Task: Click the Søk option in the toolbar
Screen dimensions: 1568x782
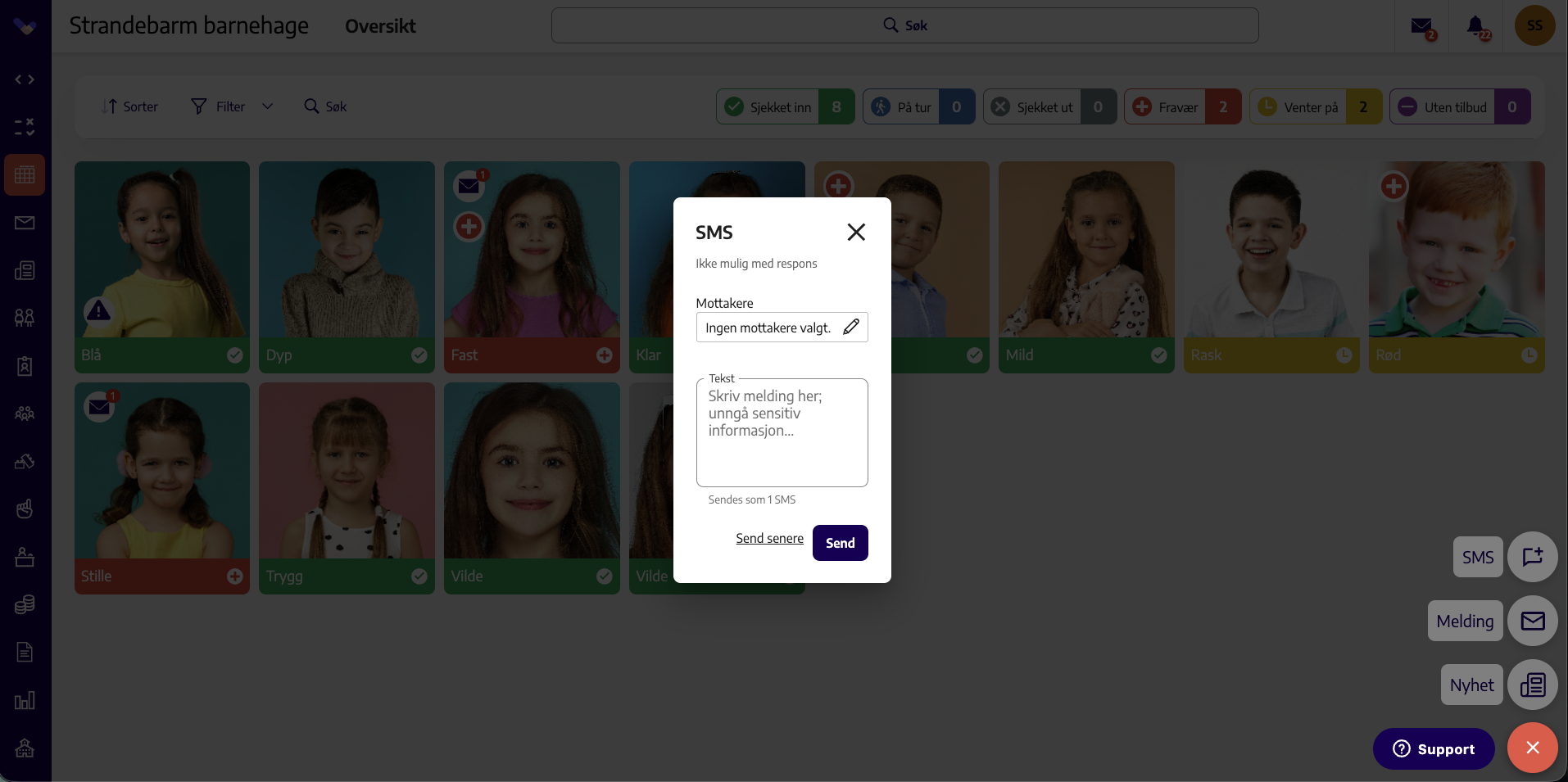Action: click(325, 106)
